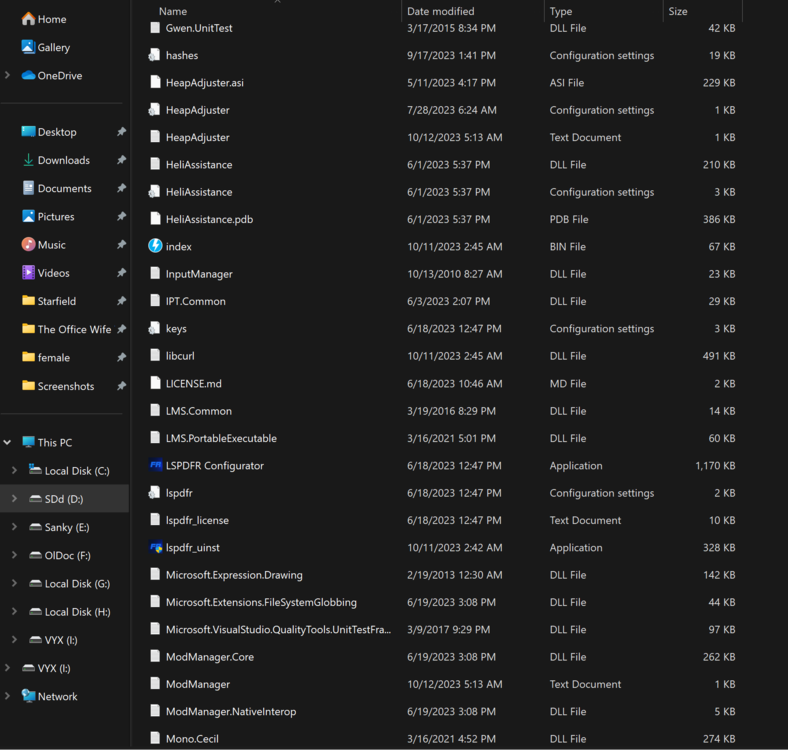
Task: Expand Local Disk (G:) node
Action: tap(15, 583)
